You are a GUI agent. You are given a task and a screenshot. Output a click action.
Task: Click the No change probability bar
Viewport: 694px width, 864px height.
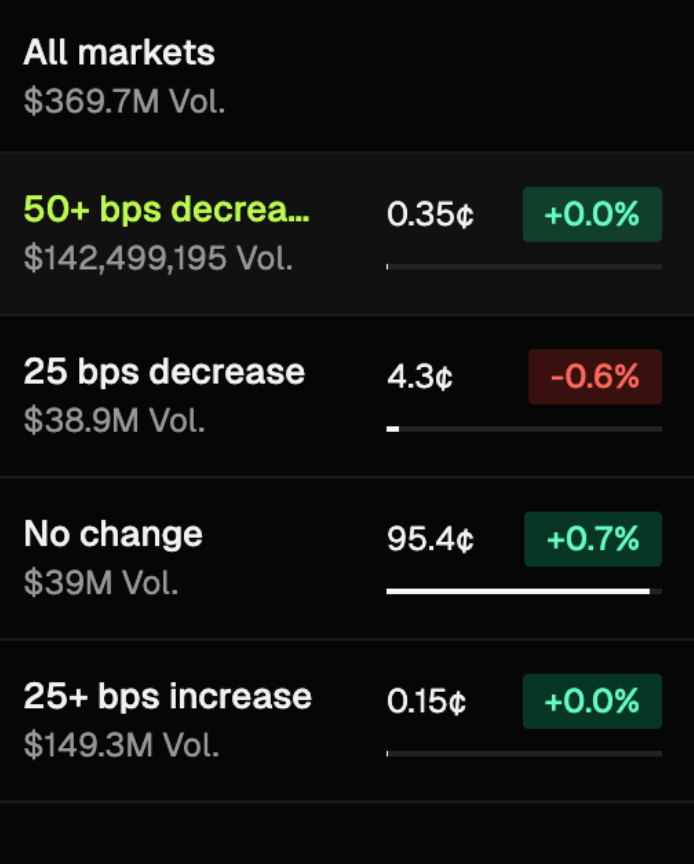coord(524,591)
